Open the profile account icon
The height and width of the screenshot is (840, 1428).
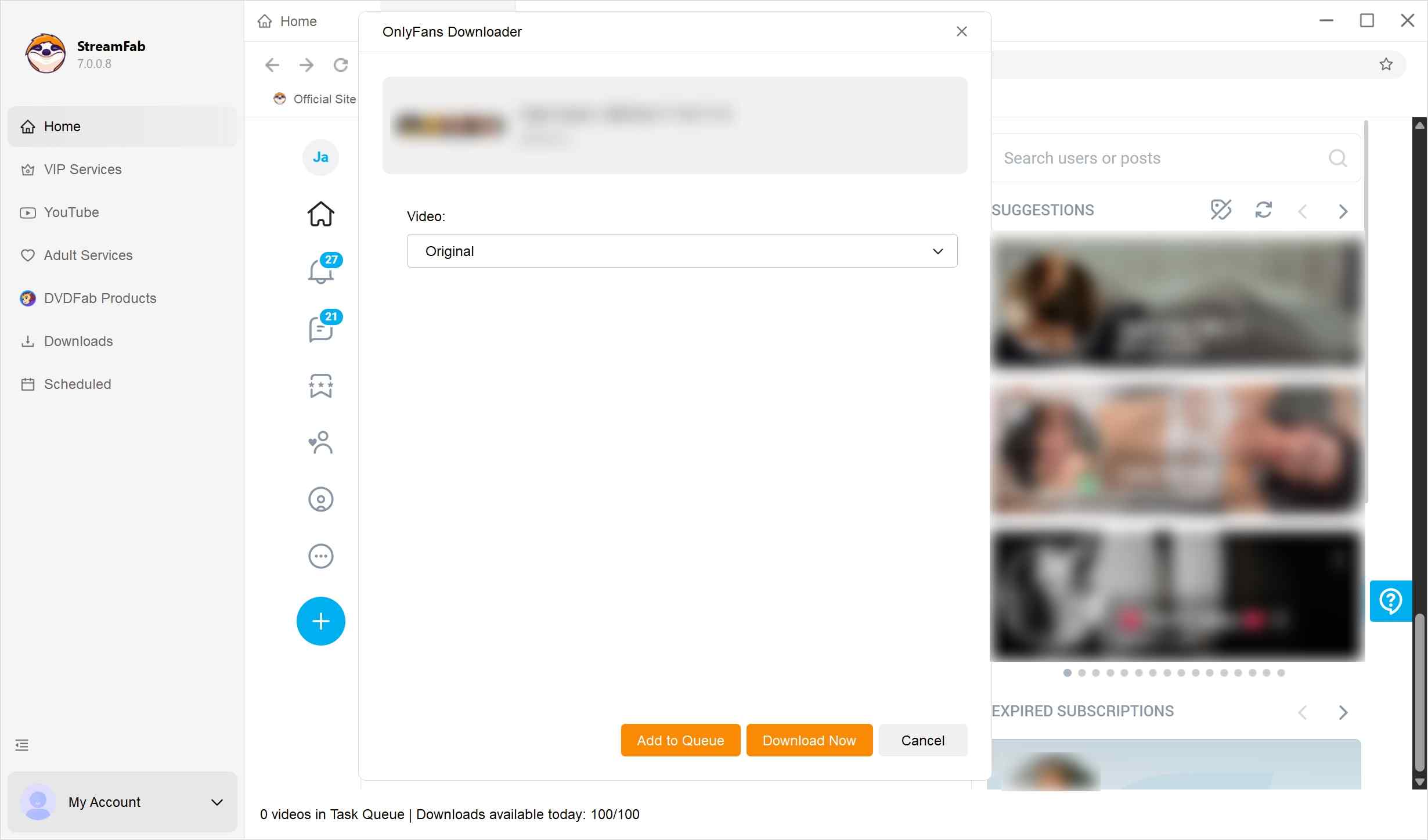320,499
